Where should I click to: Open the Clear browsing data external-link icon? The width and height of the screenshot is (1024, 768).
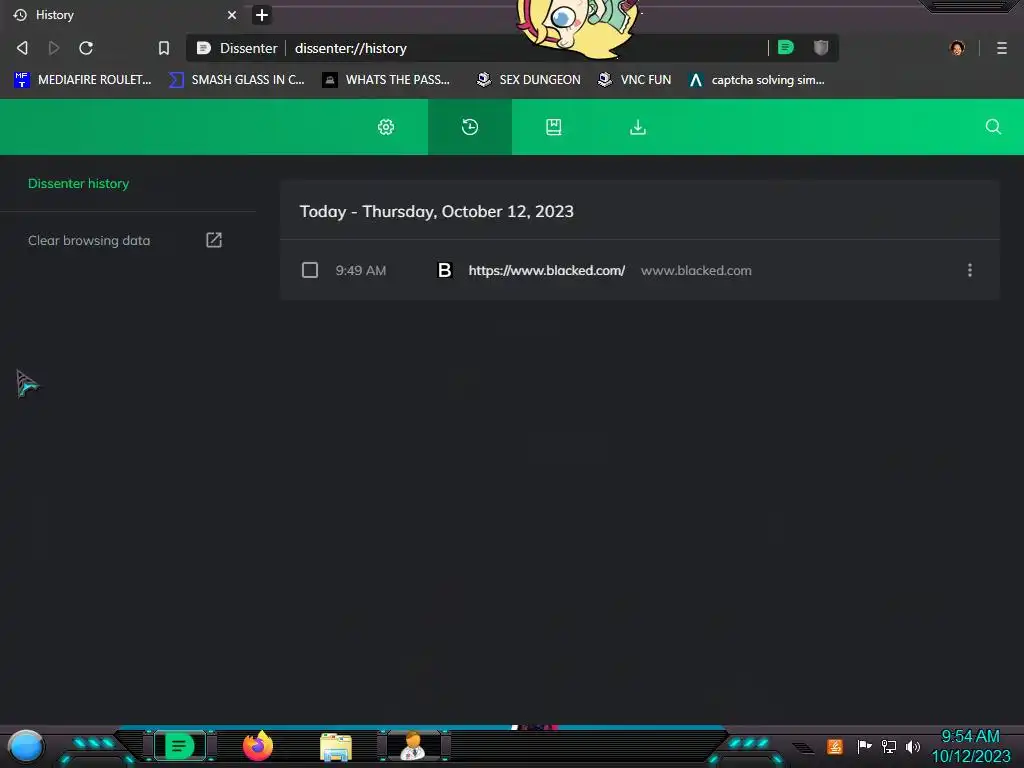214,240
